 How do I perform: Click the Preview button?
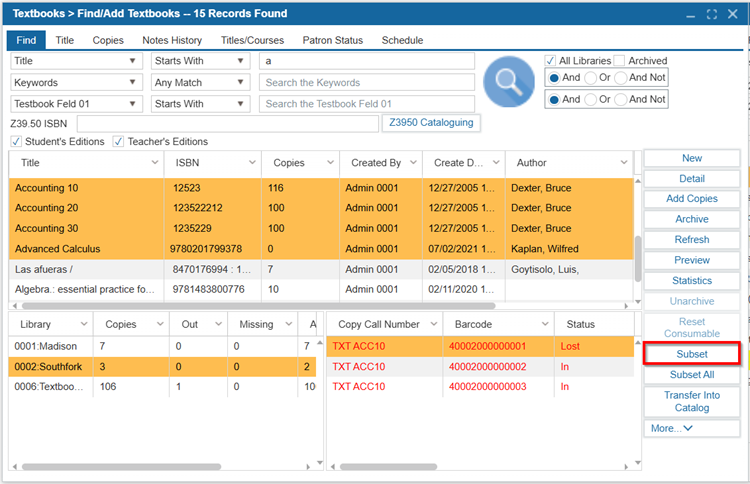tap(692, 261)
